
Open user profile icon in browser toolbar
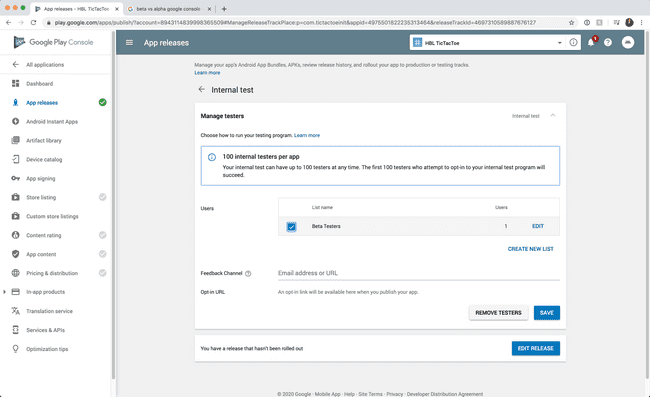(x=629, y=22)
